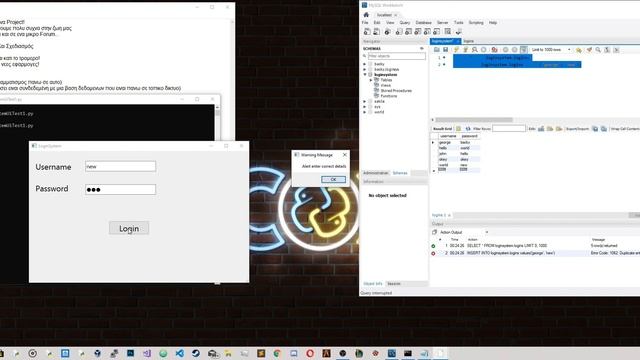Switch to the Session info tab
This screenshot has width=640, height=360.
(x=394, y=284)
